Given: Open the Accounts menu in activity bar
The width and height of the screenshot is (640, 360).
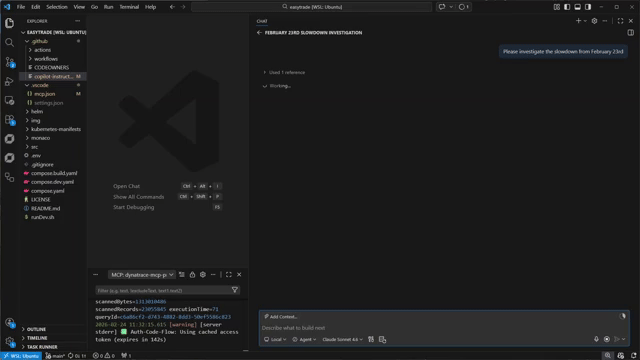Looking at the screenshot, I should (x=9, y=322).
